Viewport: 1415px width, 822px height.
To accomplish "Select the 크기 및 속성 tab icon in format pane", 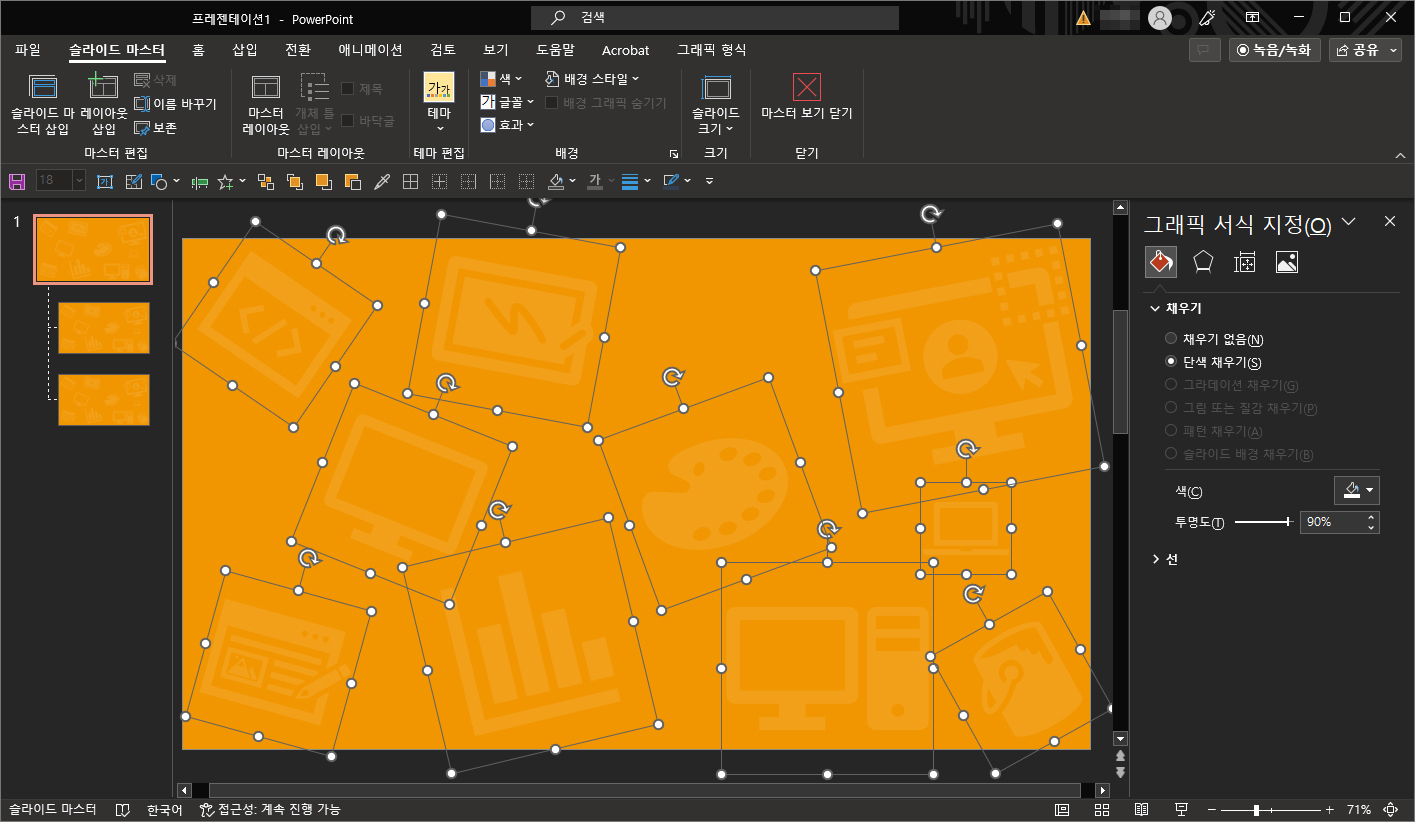I will pos(1245,262).
